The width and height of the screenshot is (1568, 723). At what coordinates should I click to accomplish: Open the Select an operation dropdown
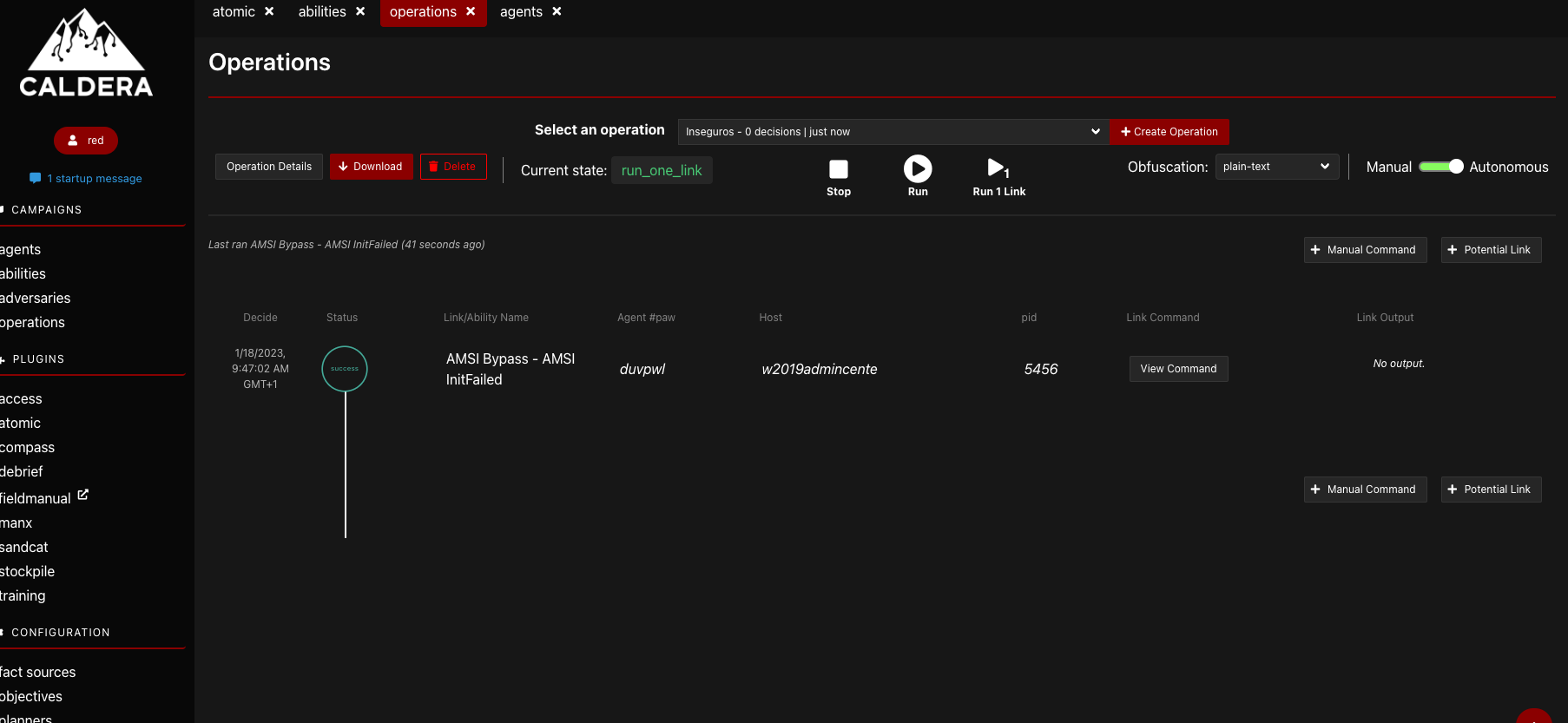click(x=893, y=132)
